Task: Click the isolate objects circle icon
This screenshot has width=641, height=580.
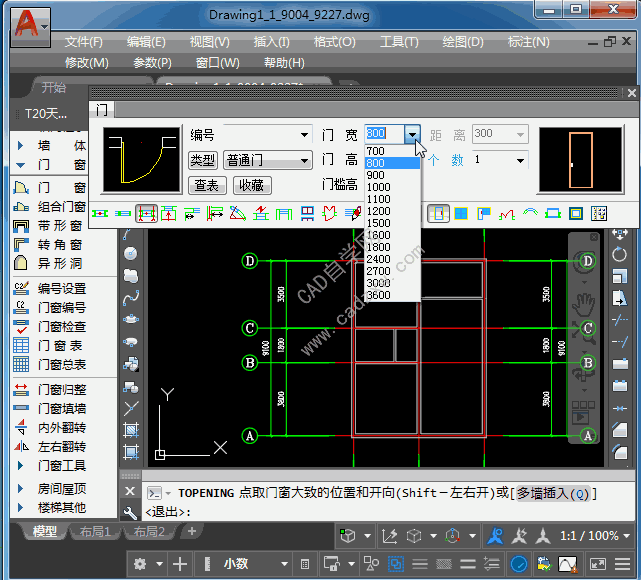Action: pyautogui.click(x=519, y=564)
